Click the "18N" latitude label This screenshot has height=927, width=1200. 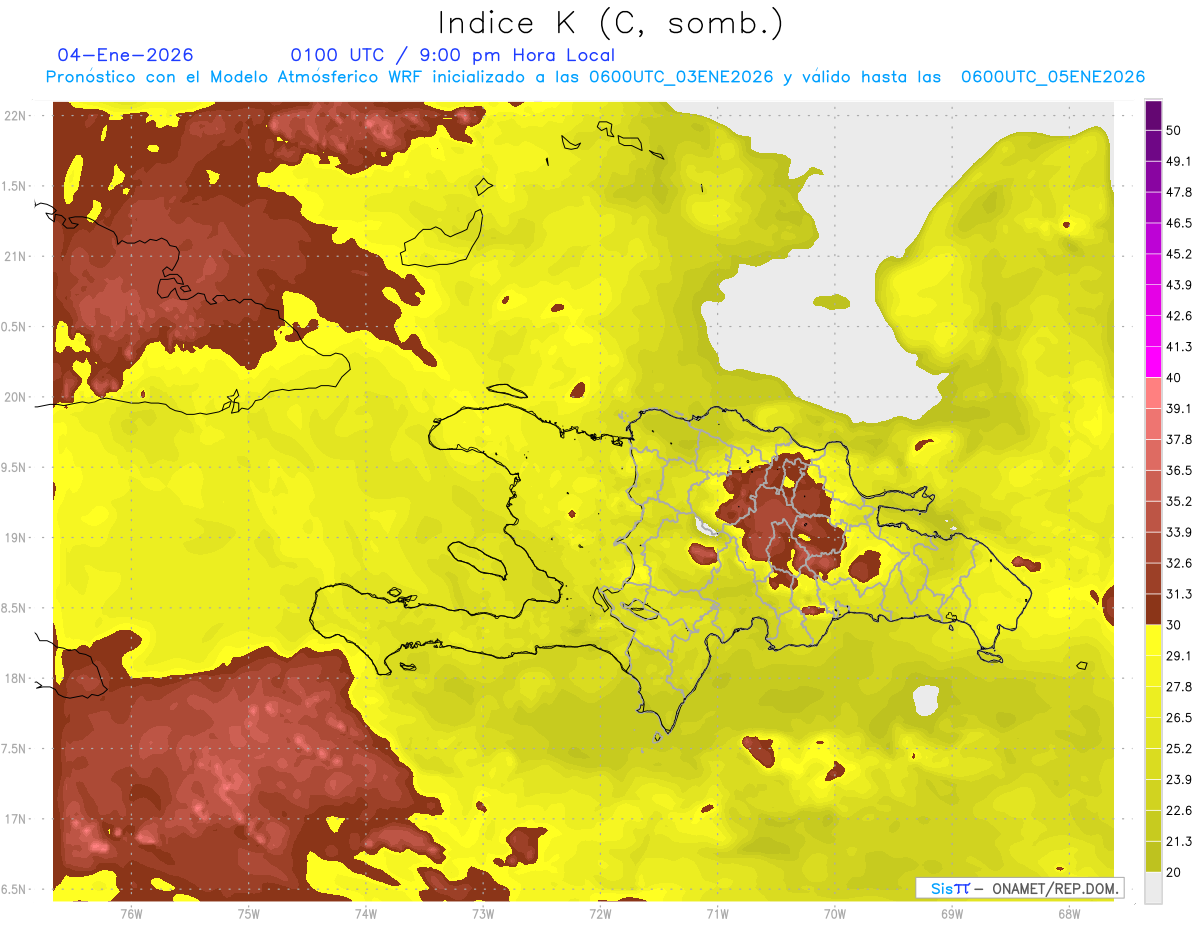pyautogui.click(x=16, y=679)
